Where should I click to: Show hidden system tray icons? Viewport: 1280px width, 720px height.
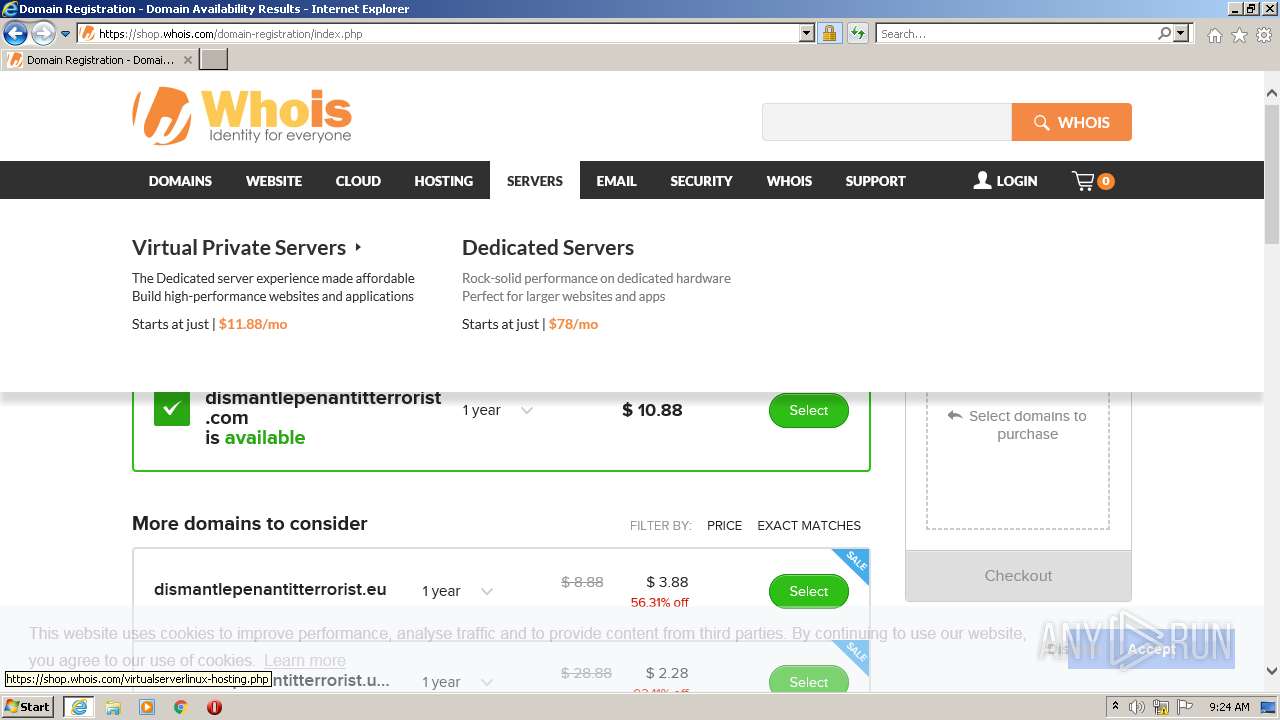click(x=1115, y=706)
